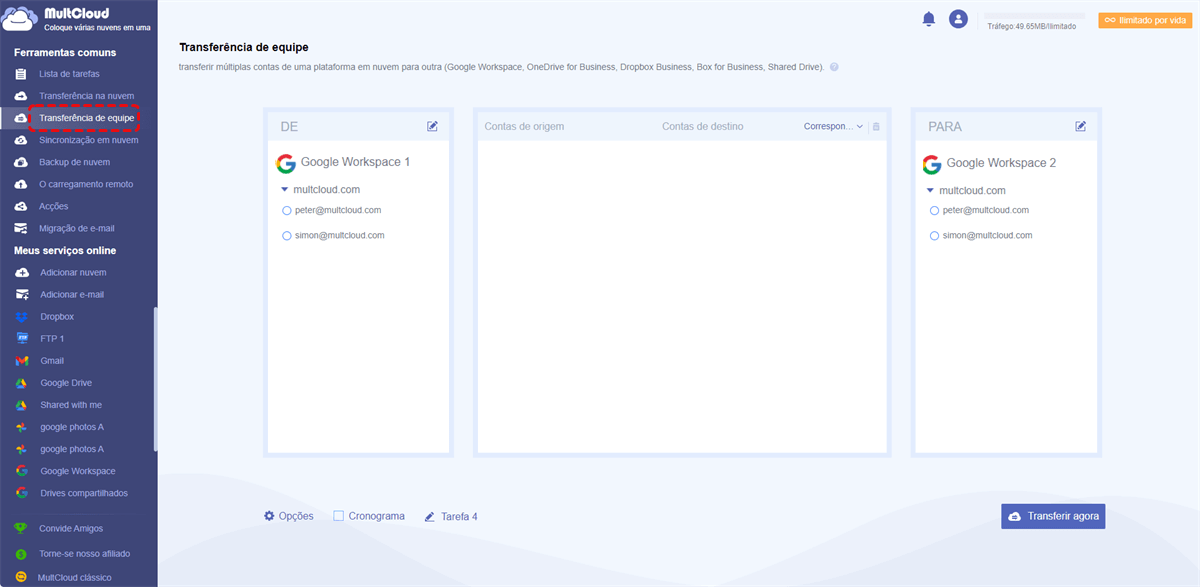Open Transferência na nuvem
The width and height of the screenshot is (1200, 587).
tap(86, 96)
